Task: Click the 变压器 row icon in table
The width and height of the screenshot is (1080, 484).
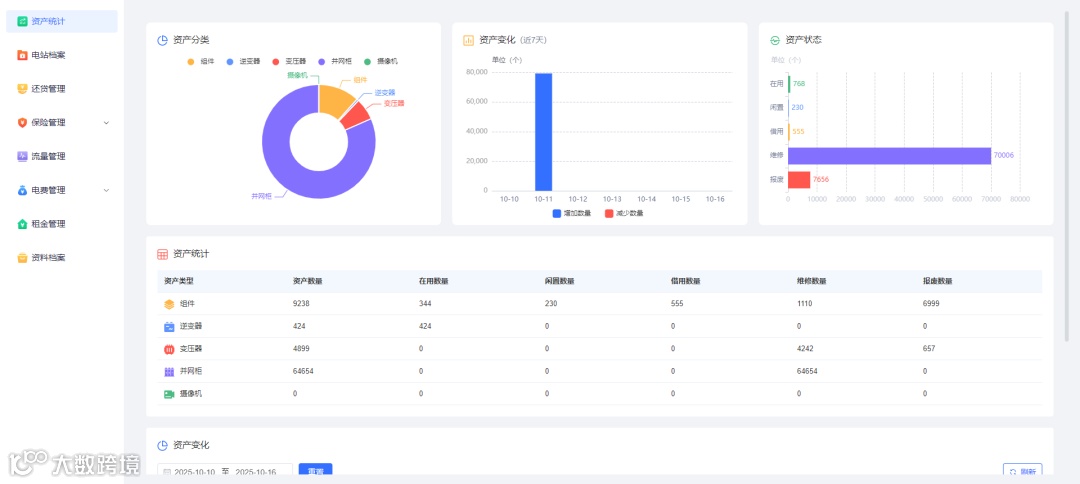Action: 169,349
